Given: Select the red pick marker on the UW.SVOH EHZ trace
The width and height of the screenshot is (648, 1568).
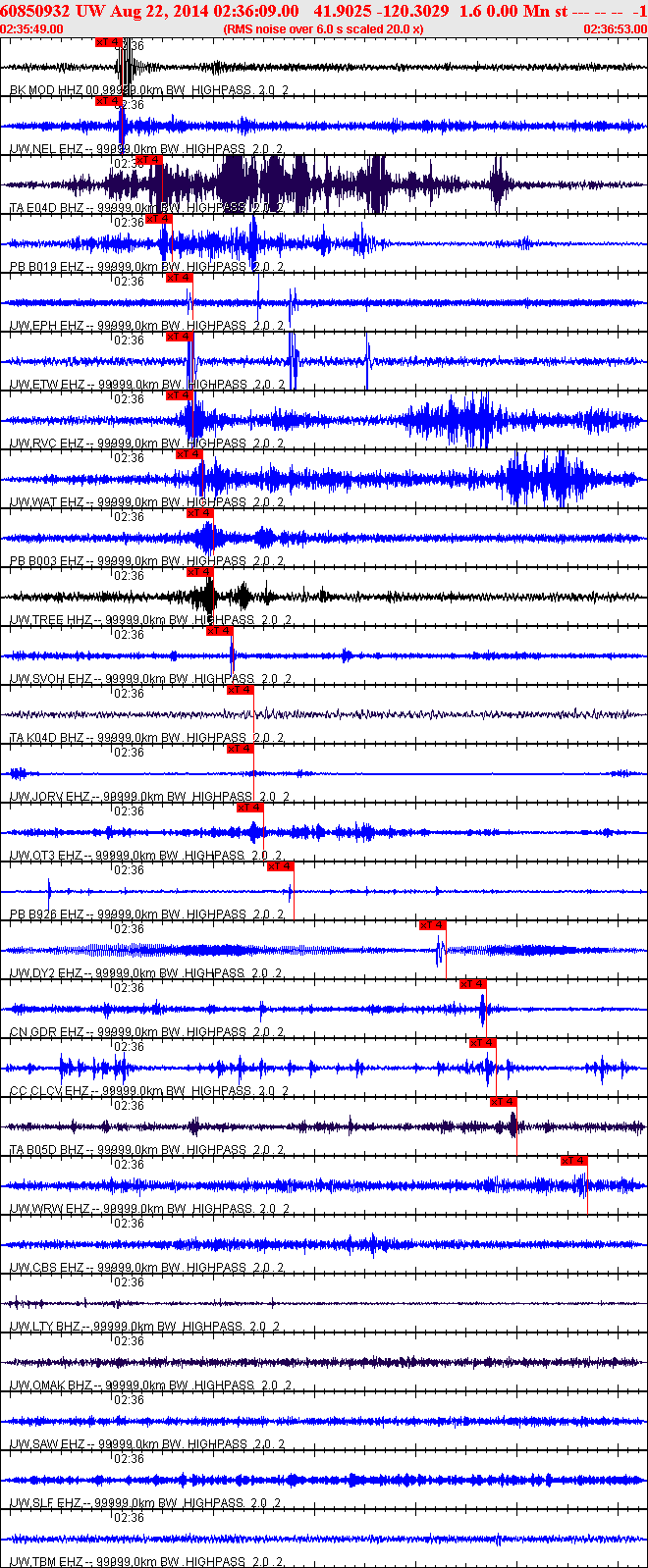Looking at the screenshot, I should tap(220, 631).
